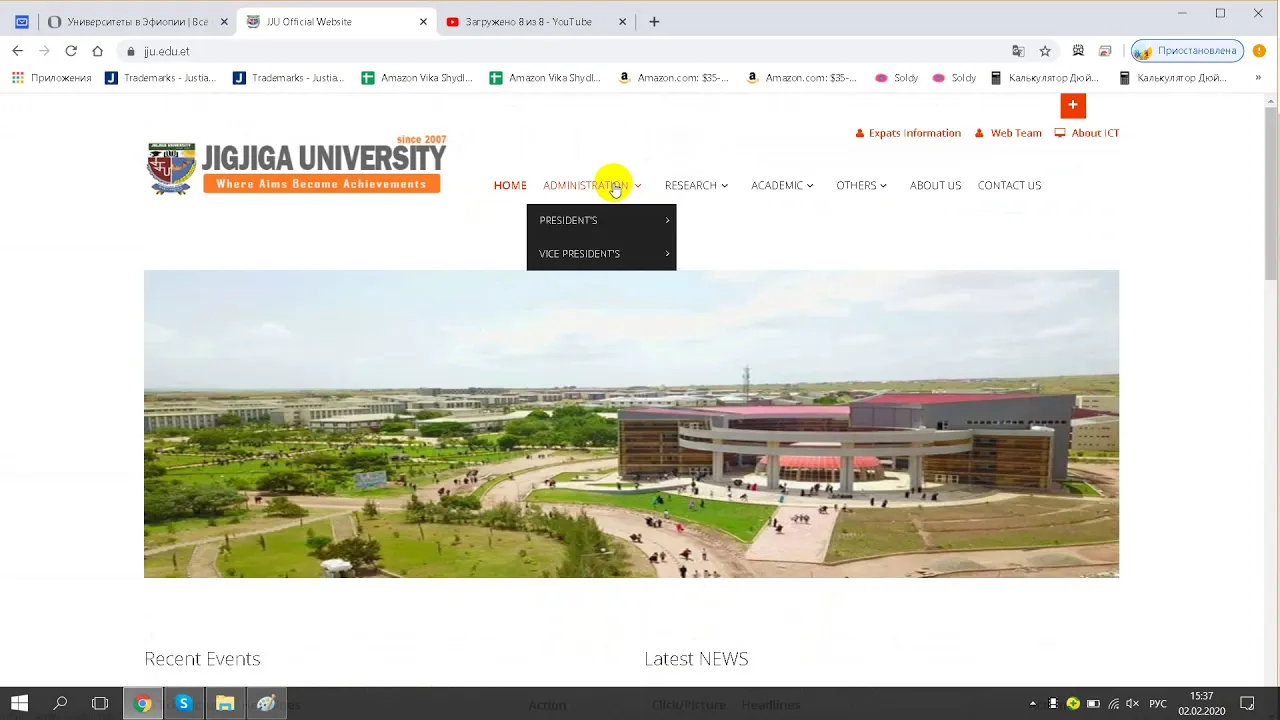Open a new browser tab
This screenshot has width=1280, height=720.
tap(654, 21)
